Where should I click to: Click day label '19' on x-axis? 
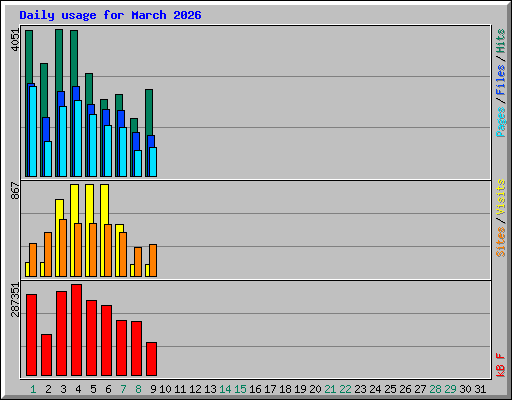tap(300, 389)
